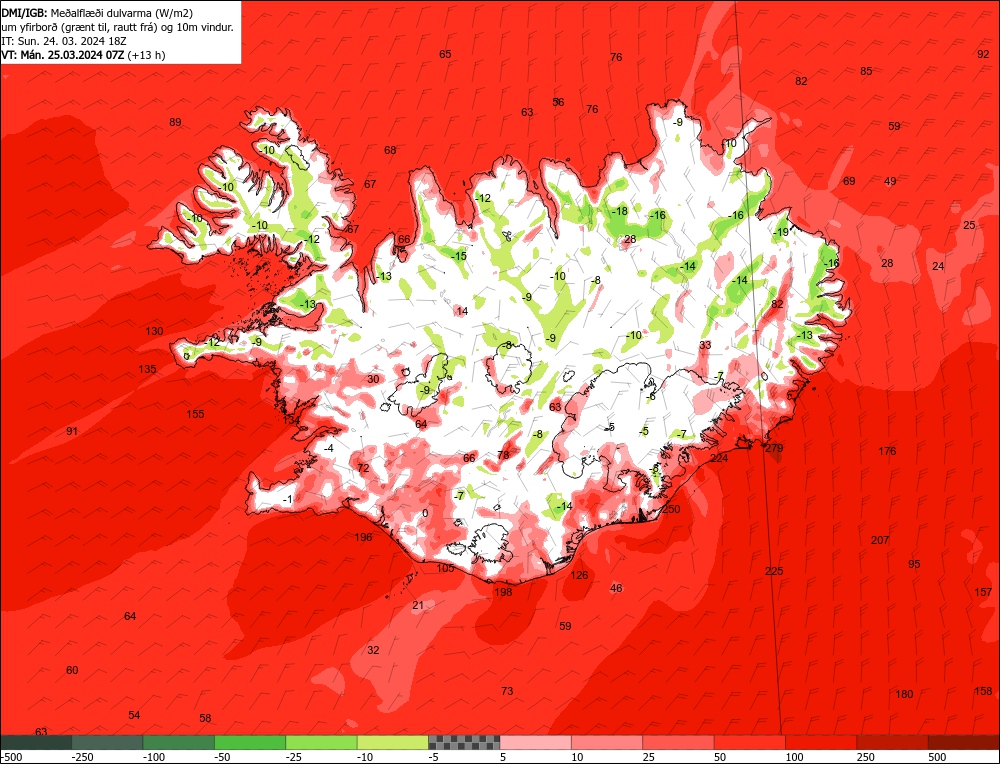The width and height of the screenshot is (1000, 764).
Task: Select the legend swatch between 10 and 25
Action: click(x=607, y=742)
